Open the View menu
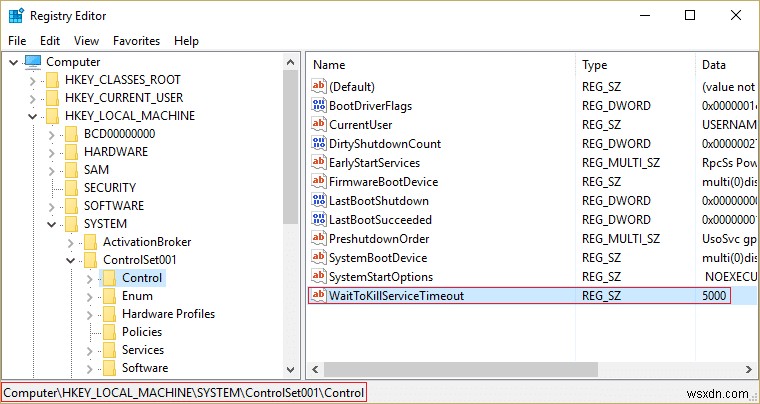The height and width of the screenshot is (404, 760). coord(86,41)
